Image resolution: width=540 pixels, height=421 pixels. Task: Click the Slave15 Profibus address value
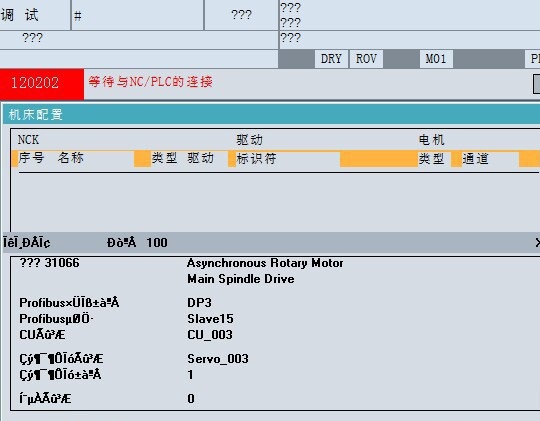[x=210, y=319]
